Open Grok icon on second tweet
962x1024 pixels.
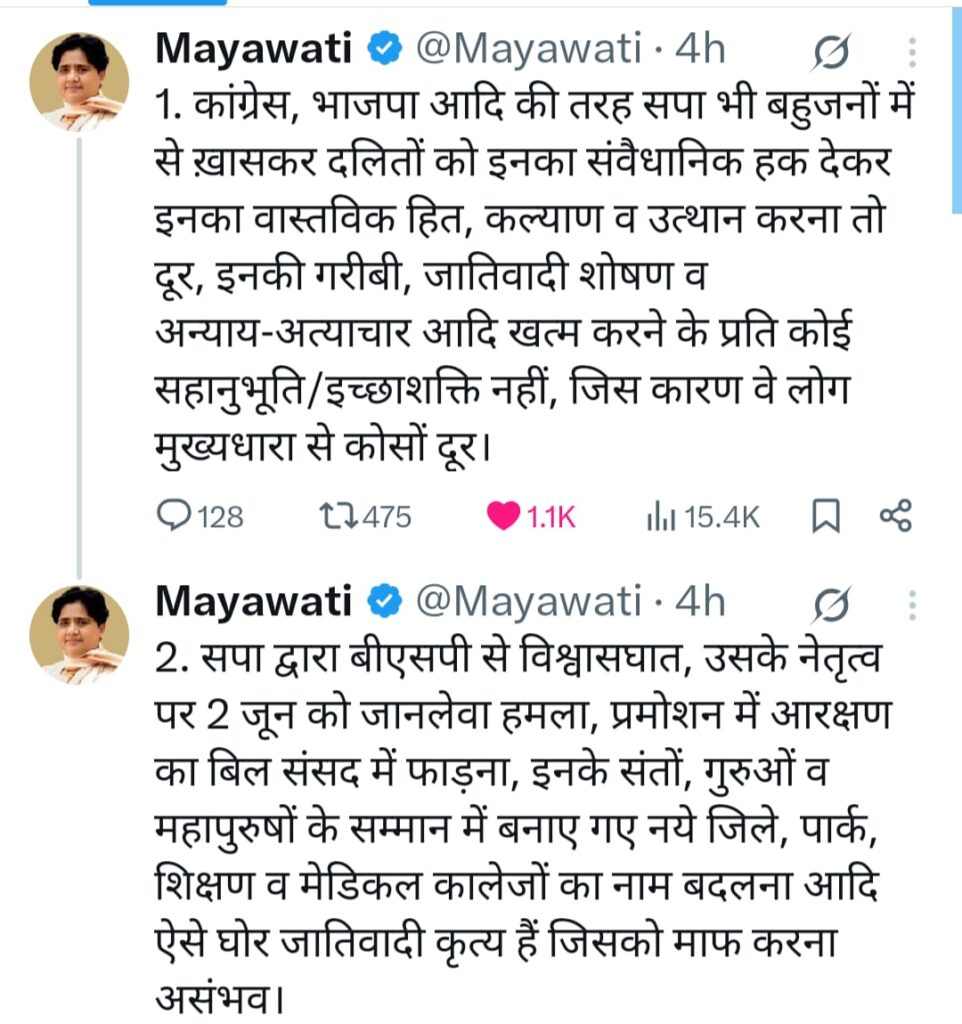click(x=831, y=602)
